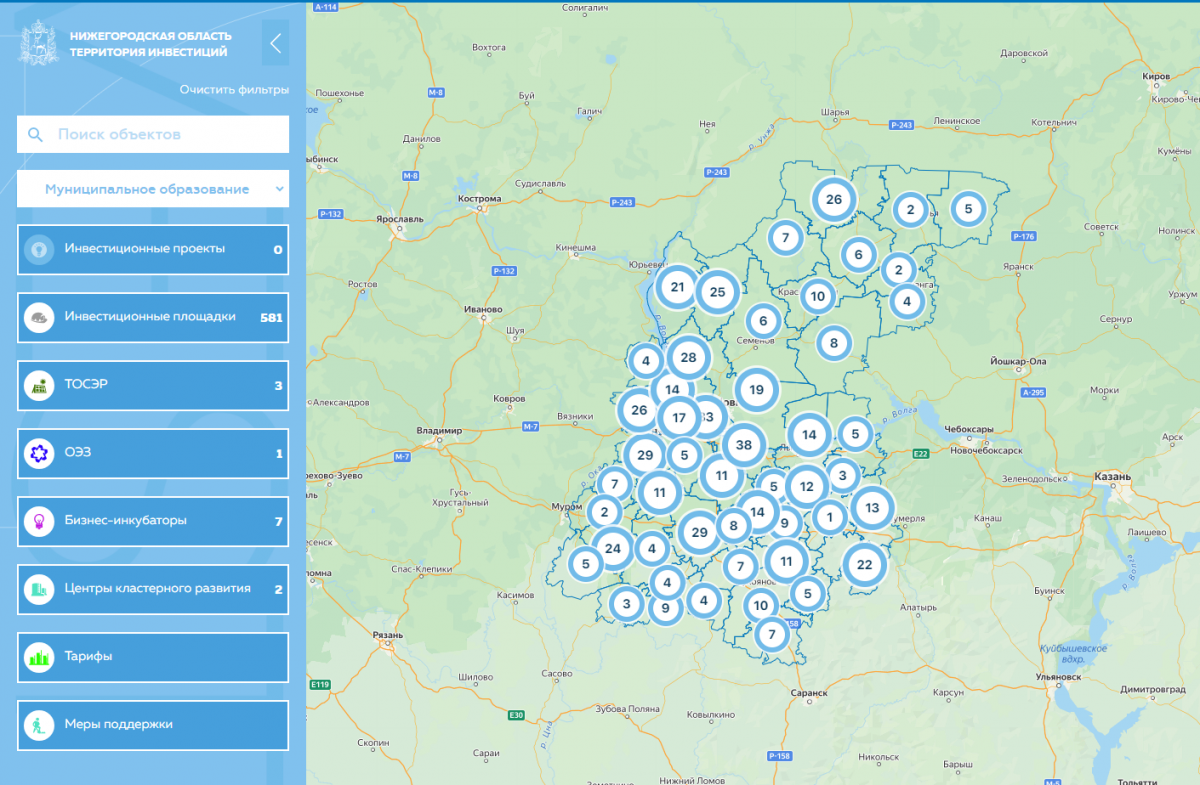The height and width of the screenshot is (785, 1200).
Task: Click the Нижегородская область coat of arms logo
Action: point(38,44)
